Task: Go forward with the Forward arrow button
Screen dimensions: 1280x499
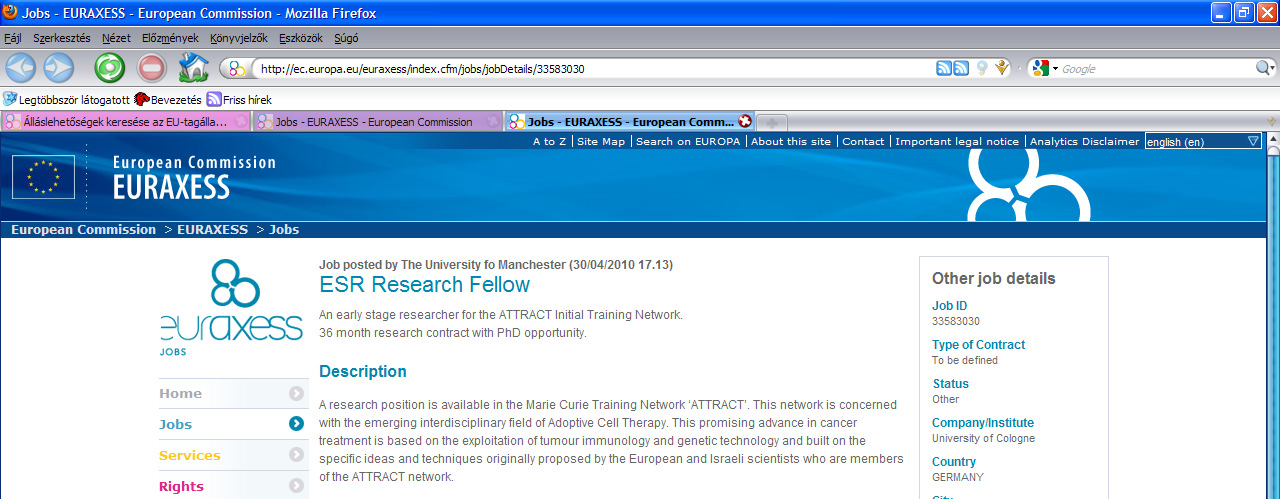Action: tap(58, 68)
